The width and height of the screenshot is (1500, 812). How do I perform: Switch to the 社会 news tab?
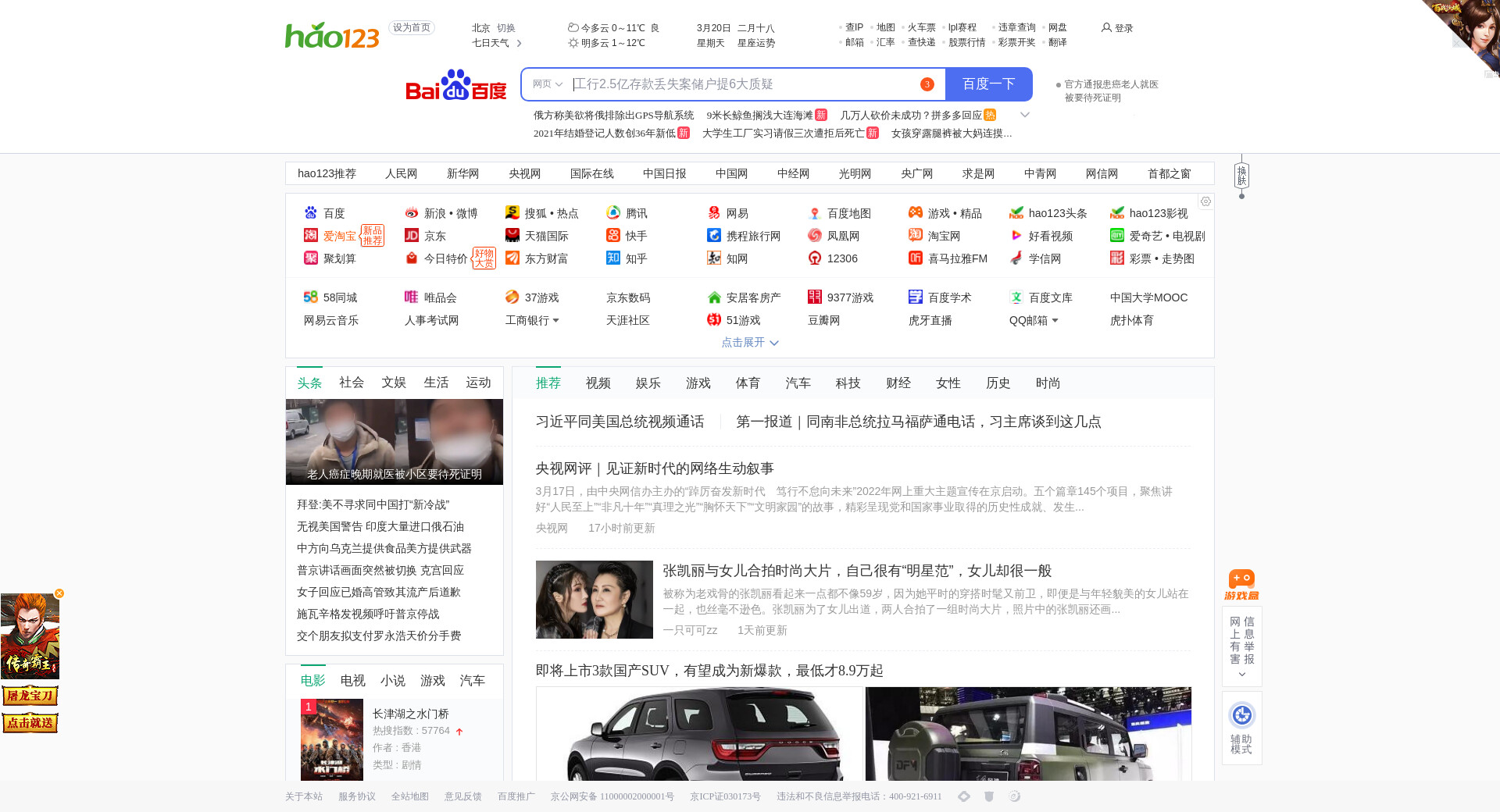(351, 383)
